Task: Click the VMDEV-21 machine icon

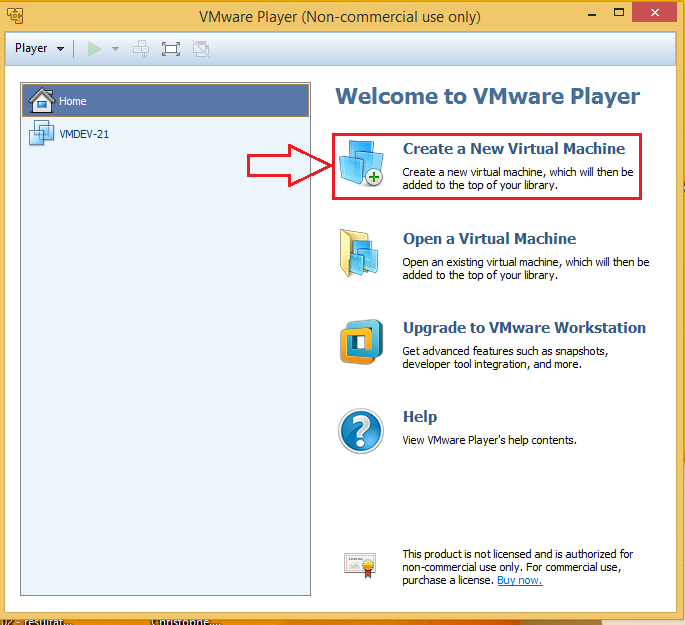Action: (x=42, y=133)
